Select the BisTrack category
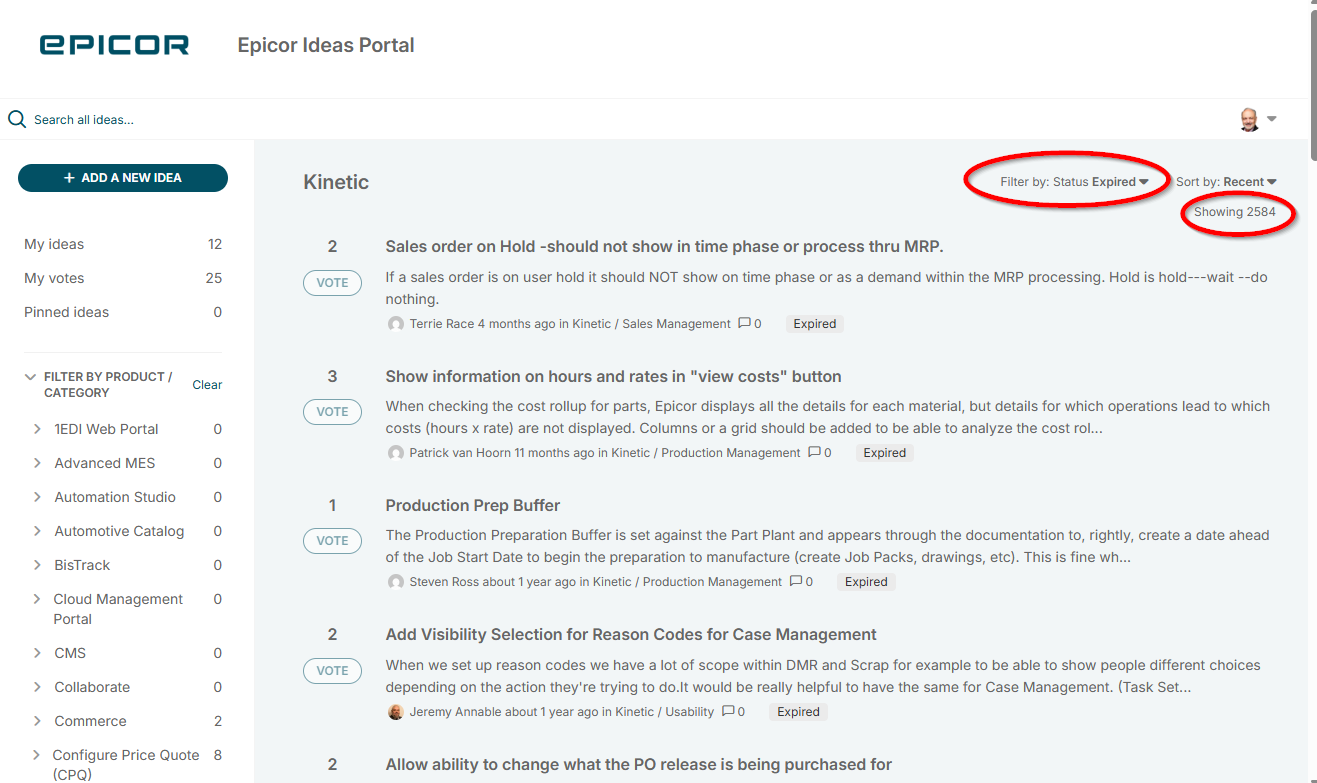Viewport: 1317px width, 783px height. (x=82, y=565)
